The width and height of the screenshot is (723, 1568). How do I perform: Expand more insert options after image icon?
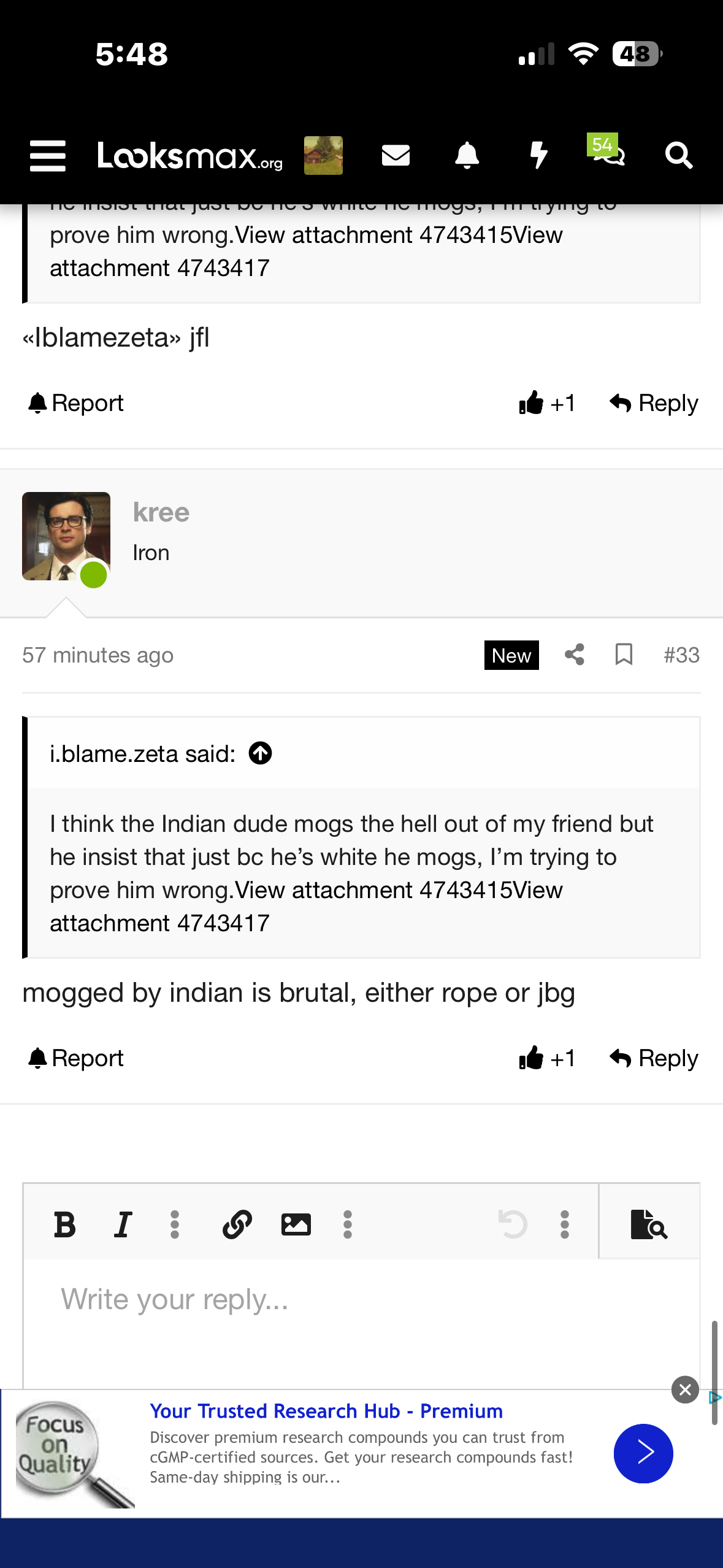pyautogui.click(x=348, y=1224)
